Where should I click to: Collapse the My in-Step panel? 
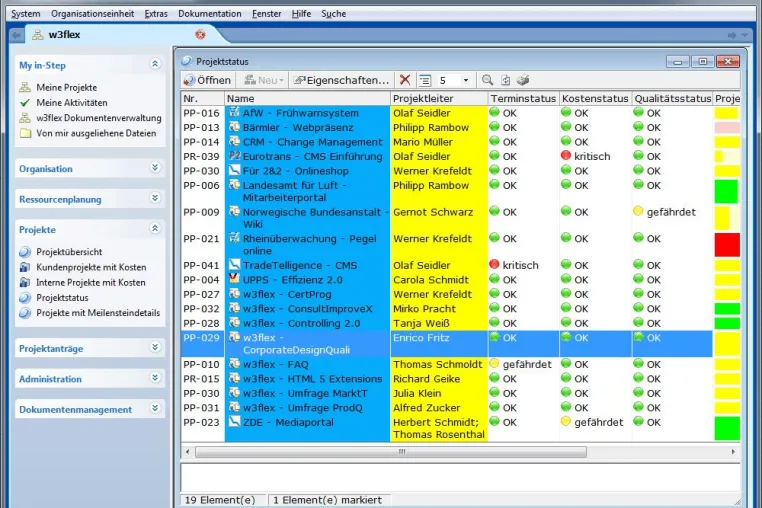pyautogui.click(x=155, y=64)
